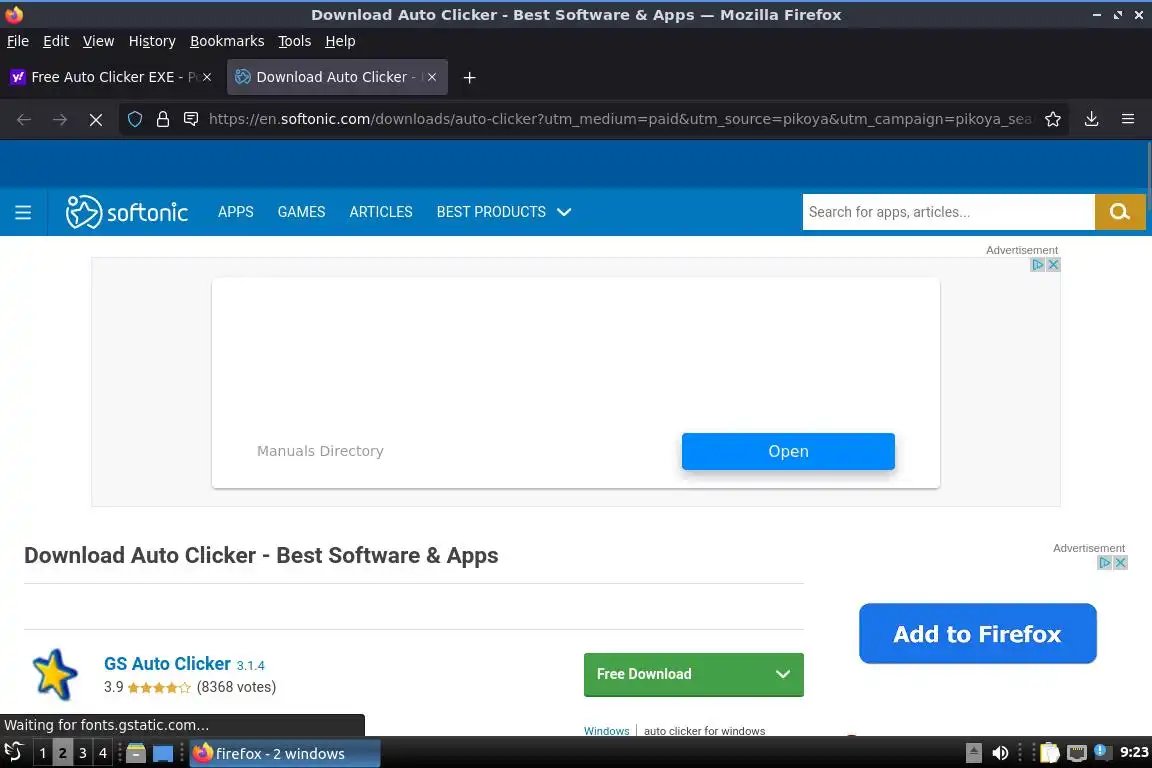Open a new browser tab
Screen dimensions: 1152x768
pos(469,77)
